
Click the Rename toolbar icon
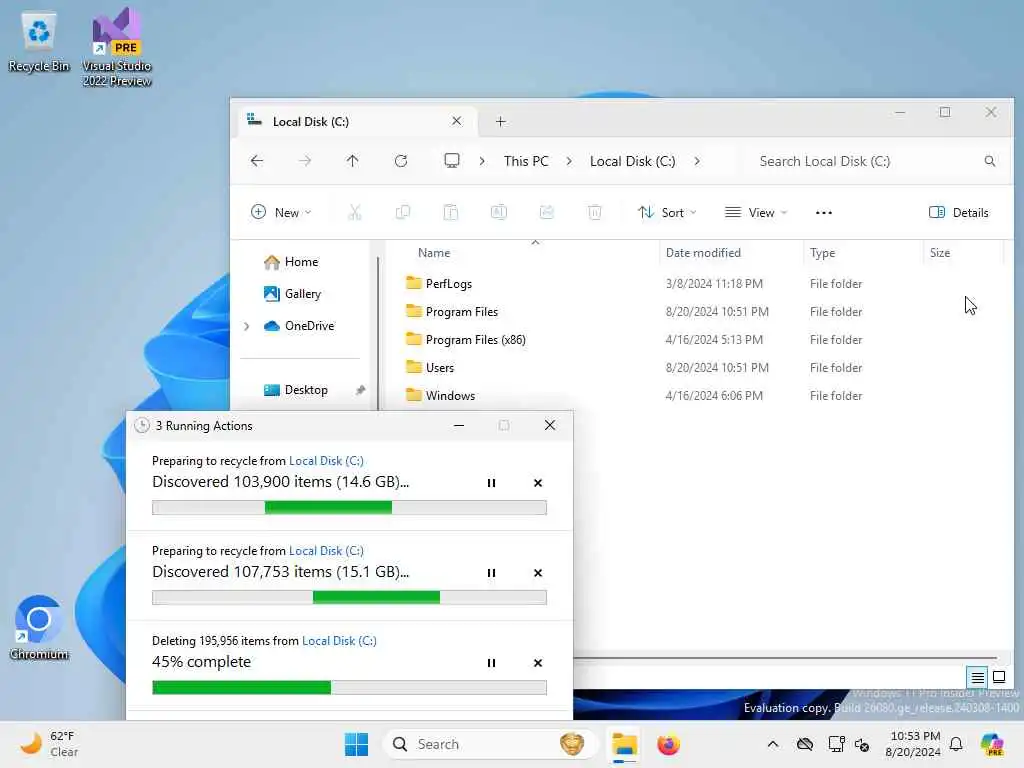[499, 212]
